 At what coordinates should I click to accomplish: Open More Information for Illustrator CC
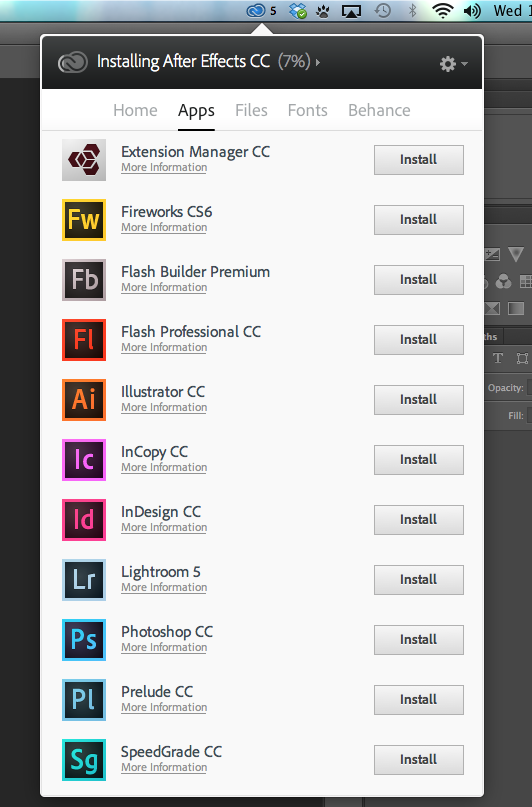164,408
